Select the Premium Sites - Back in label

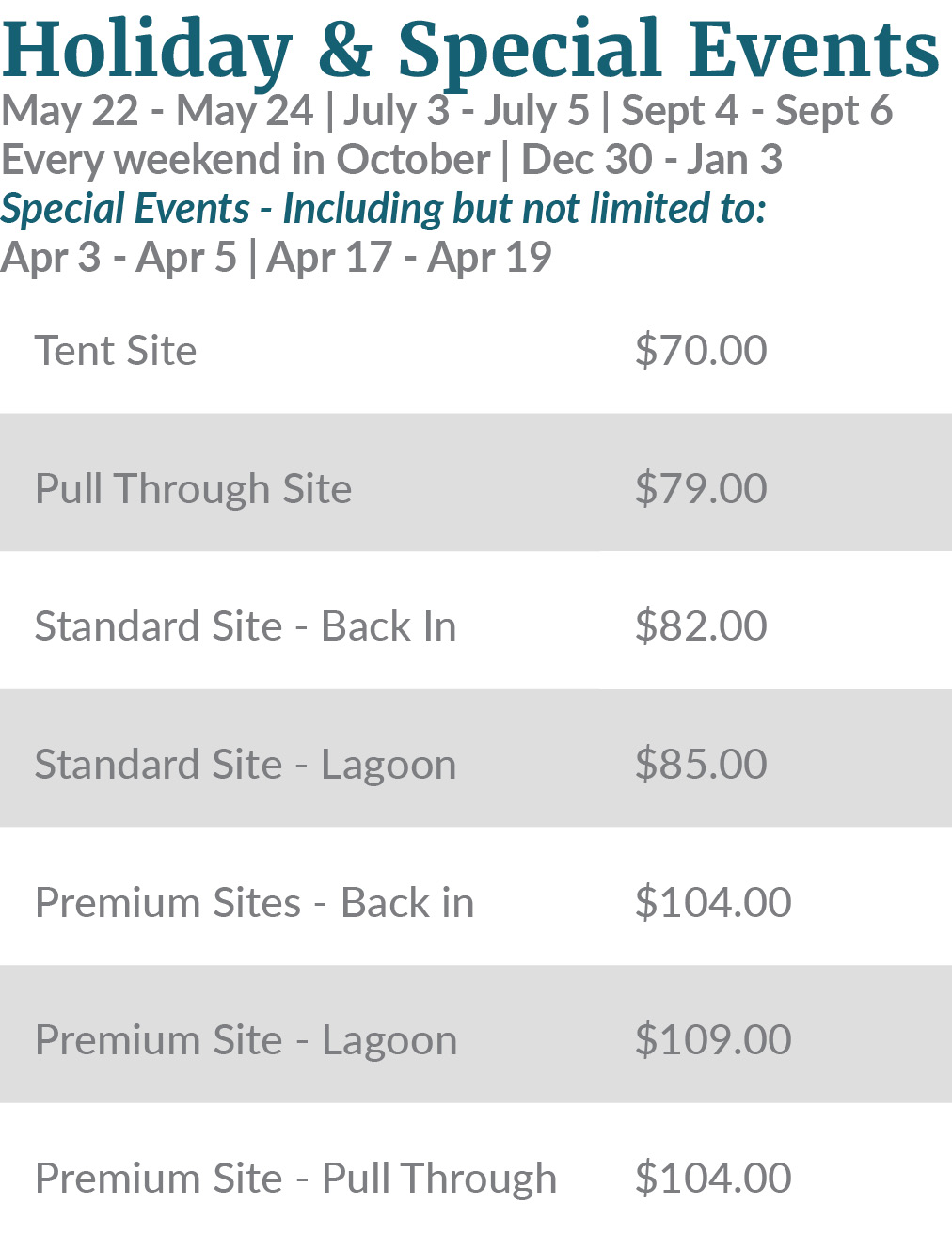tap(254, 903)
